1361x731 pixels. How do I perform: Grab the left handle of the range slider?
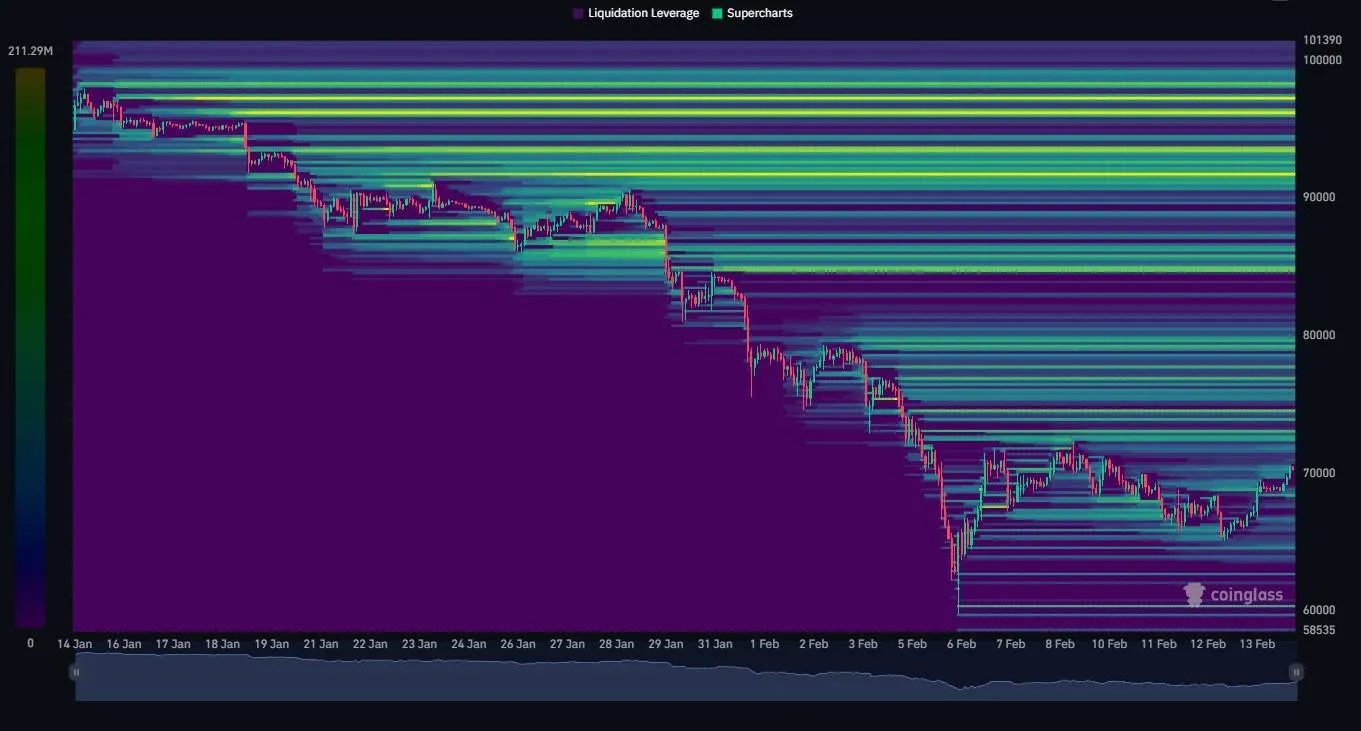pyautogui.click(x=76, y=673)
